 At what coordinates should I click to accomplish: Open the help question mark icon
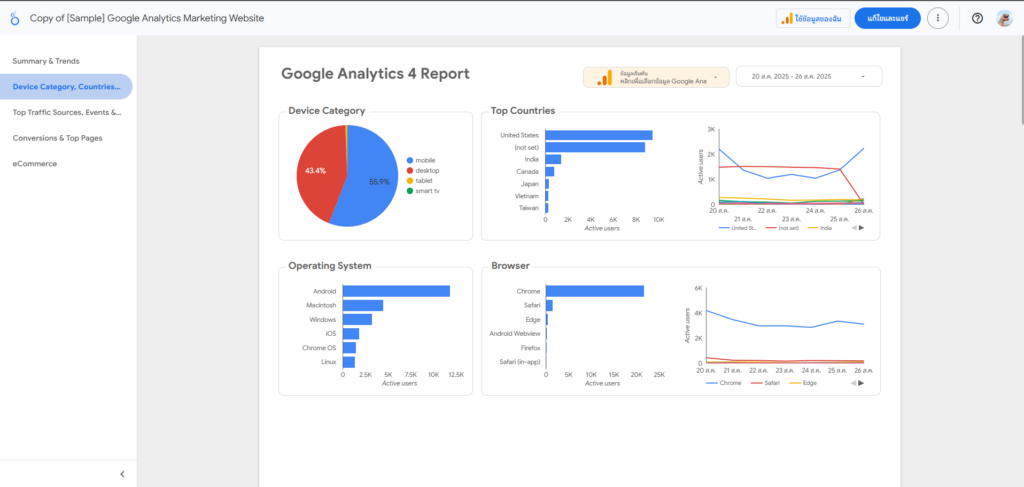(x=977, y=18)
